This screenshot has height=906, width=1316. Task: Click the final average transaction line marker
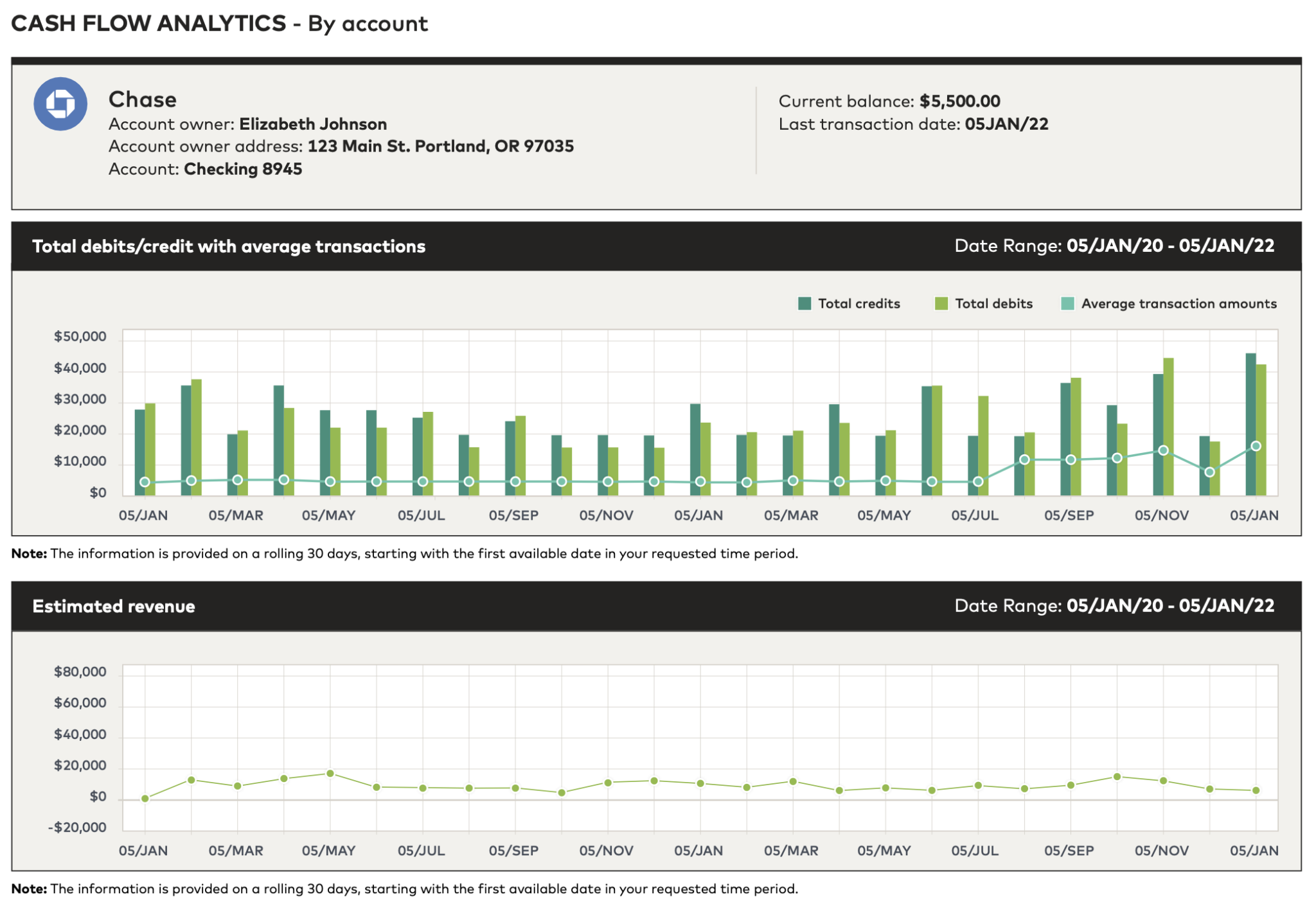(1256, 446)
